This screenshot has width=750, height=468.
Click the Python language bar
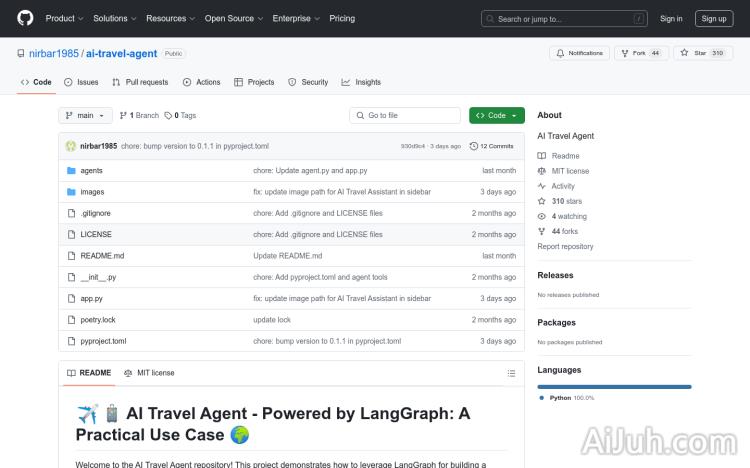(614, 387)
